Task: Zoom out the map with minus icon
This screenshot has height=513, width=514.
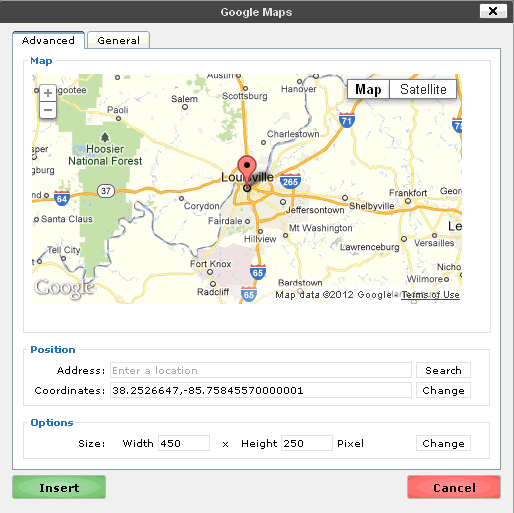Action: point(48,110)
